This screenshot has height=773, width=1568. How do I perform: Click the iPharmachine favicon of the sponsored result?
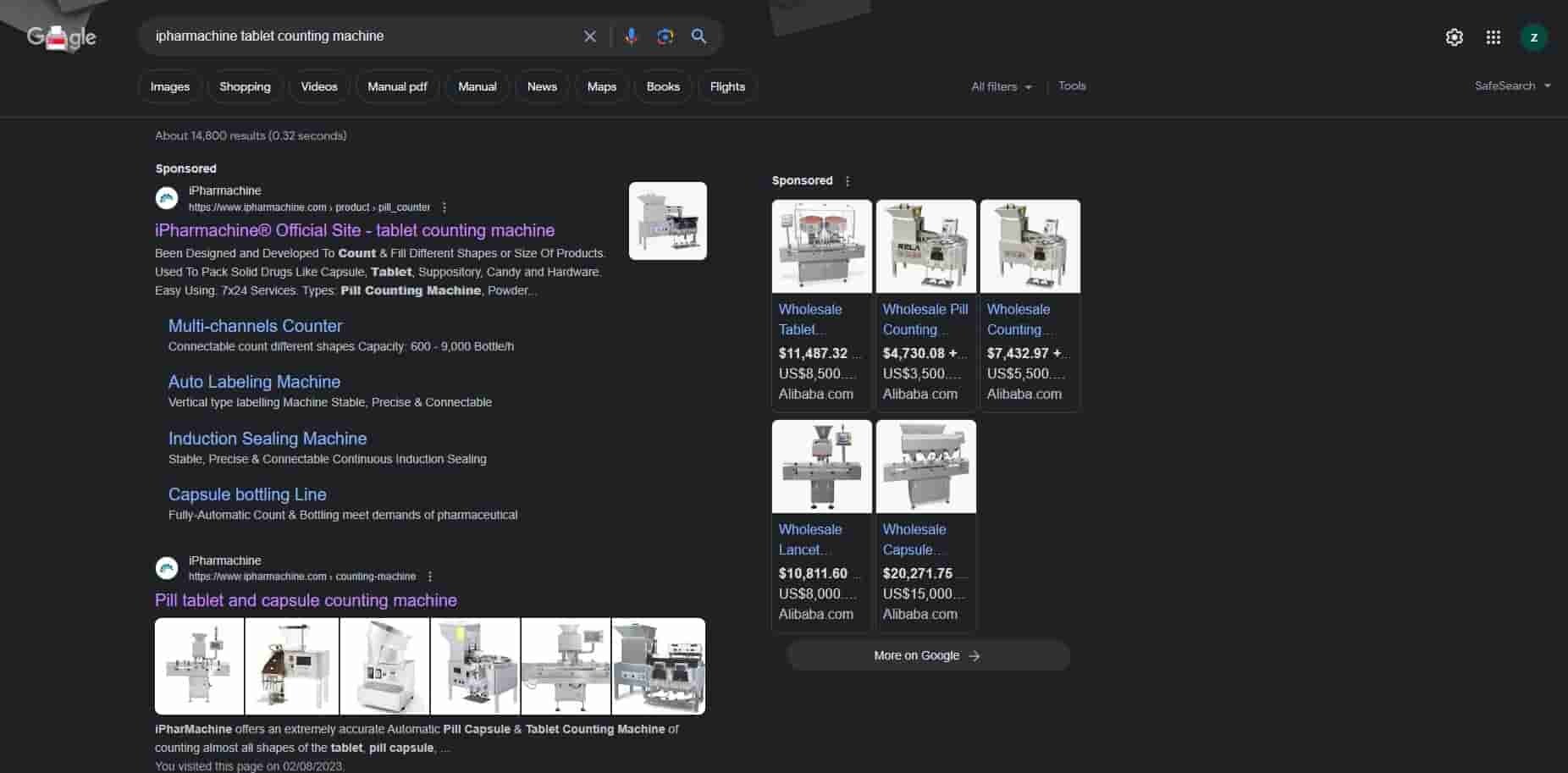click(167, 198)
